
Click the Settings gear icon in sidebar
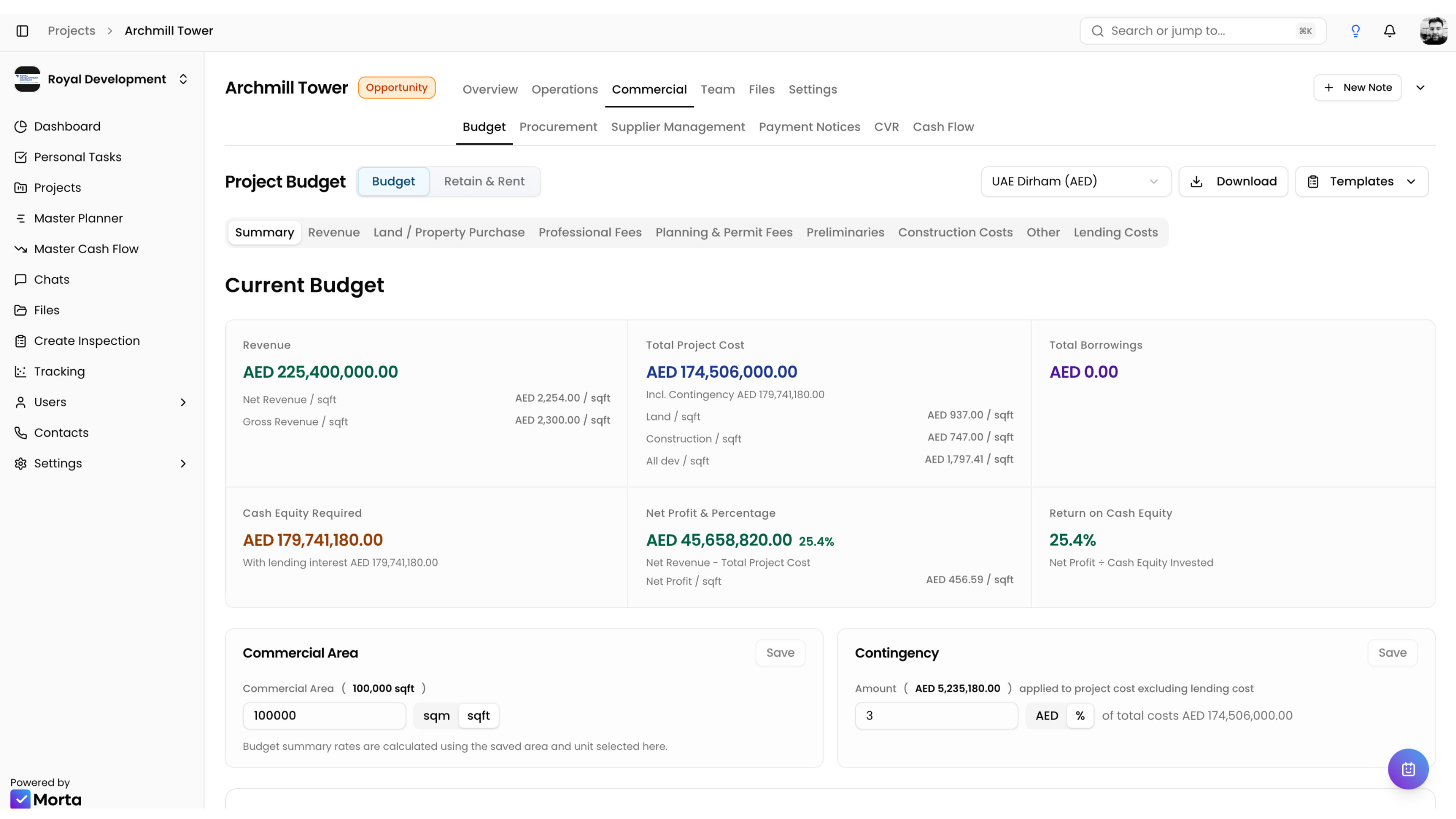point(21,463)
